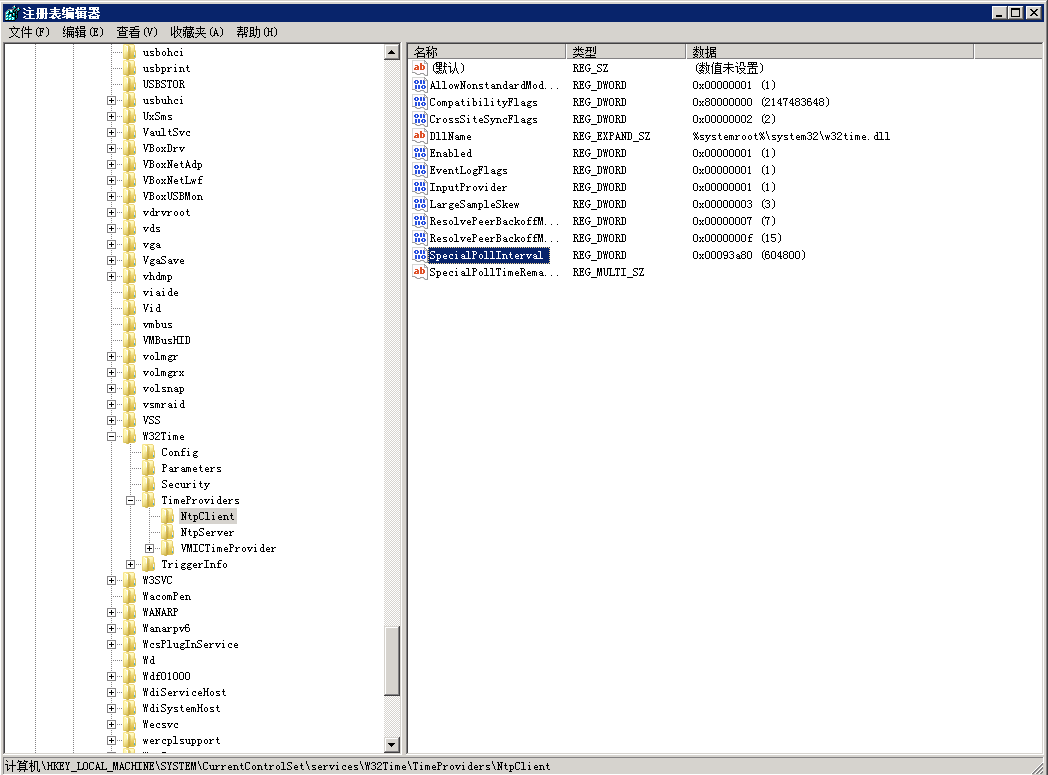Select the NtpServer key in the tree
The width and height of the screenshot is (1048, 775).
click(207, 532)
